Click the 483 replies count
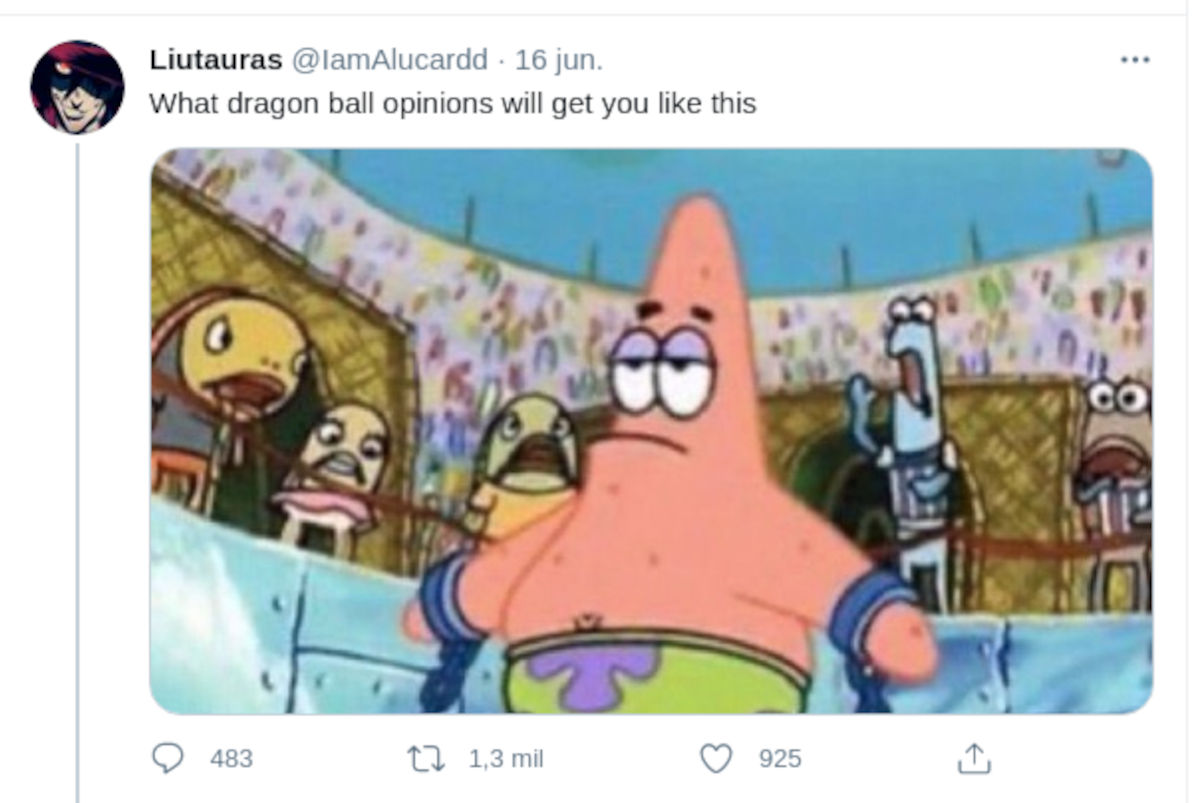Screen dimensions: 1200x803 coord(231,759)
